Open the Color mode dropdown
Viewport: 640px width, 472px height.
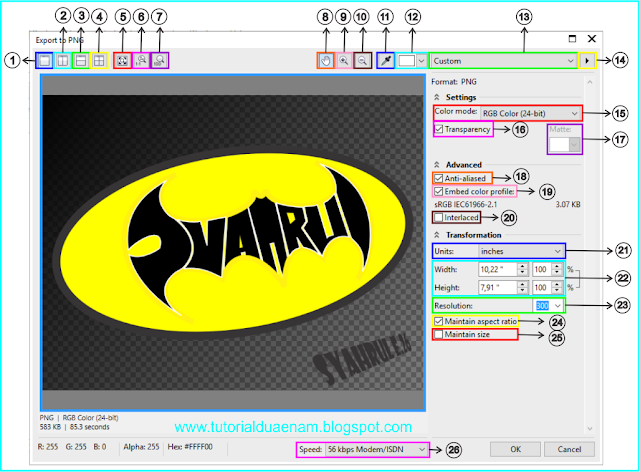point(530,114)
